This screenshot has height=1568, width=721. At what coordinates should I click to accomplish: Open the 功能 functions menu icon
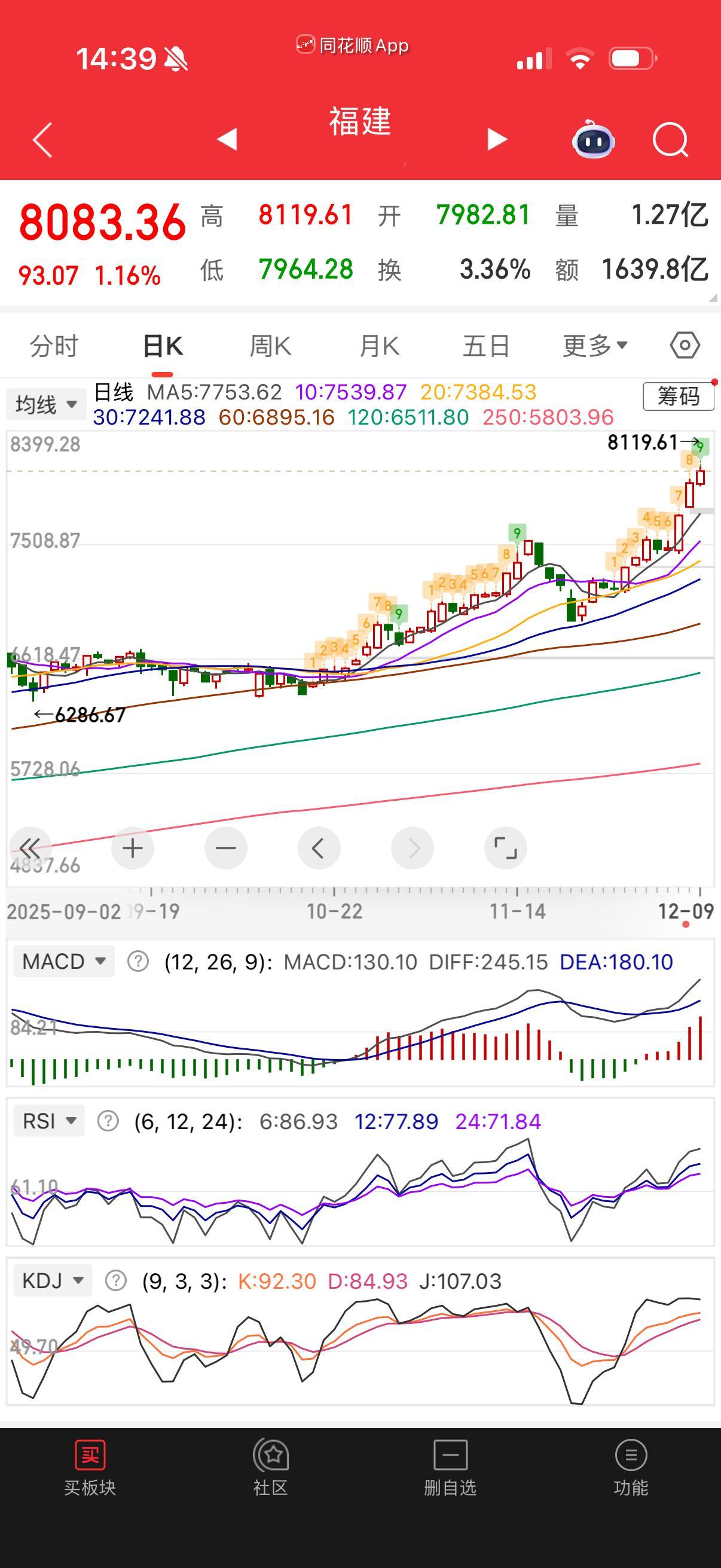(x=631, y=1468)
